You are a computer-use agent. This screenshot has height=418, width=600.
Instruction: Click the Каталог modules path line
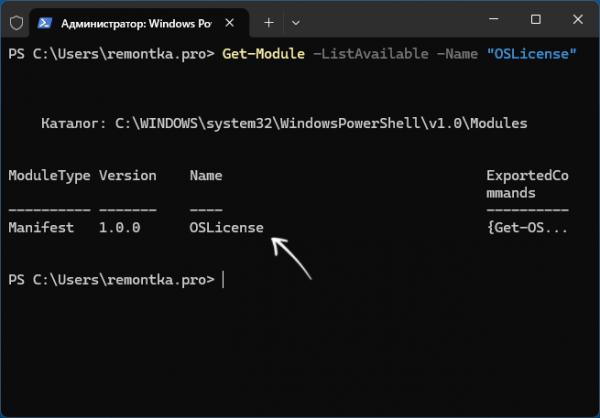(x=284, y=124)
